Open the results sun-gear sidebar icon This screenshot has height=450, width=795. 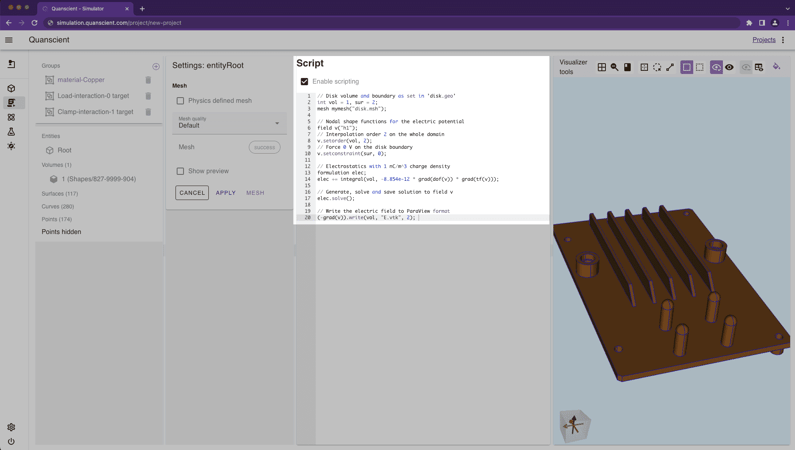pos(11,146)
